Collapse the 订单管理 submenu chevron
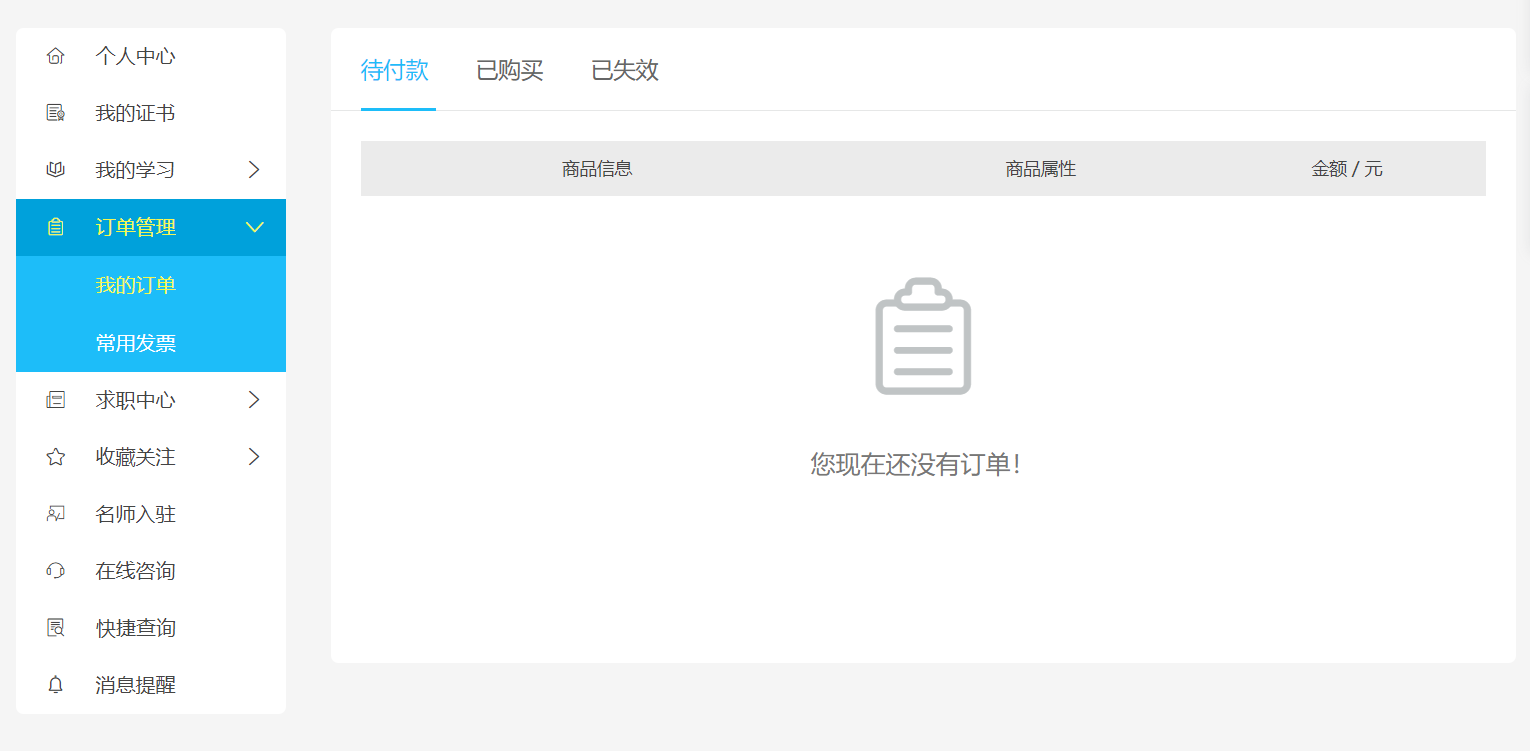Image resolution: width=1530 pixels, height=751 pixels. coord(254,227)
